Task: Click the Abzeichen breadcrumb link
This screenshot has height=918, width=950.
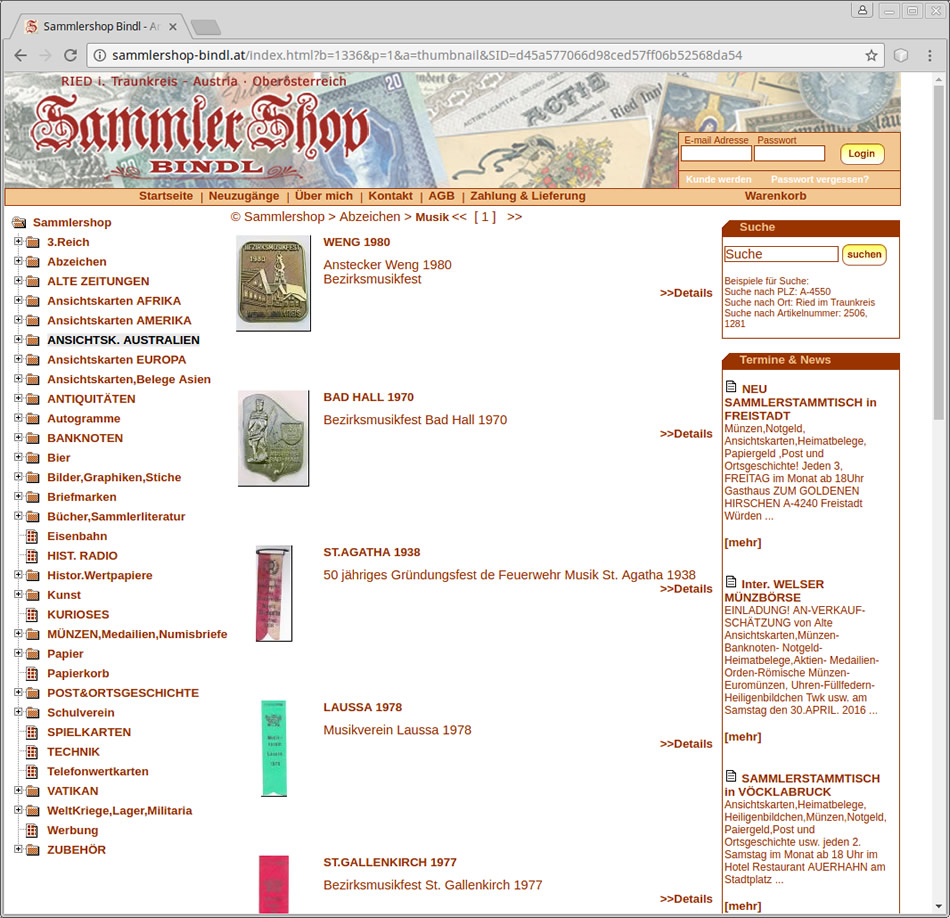Action: pyautogui.click(x=370, y=217)
